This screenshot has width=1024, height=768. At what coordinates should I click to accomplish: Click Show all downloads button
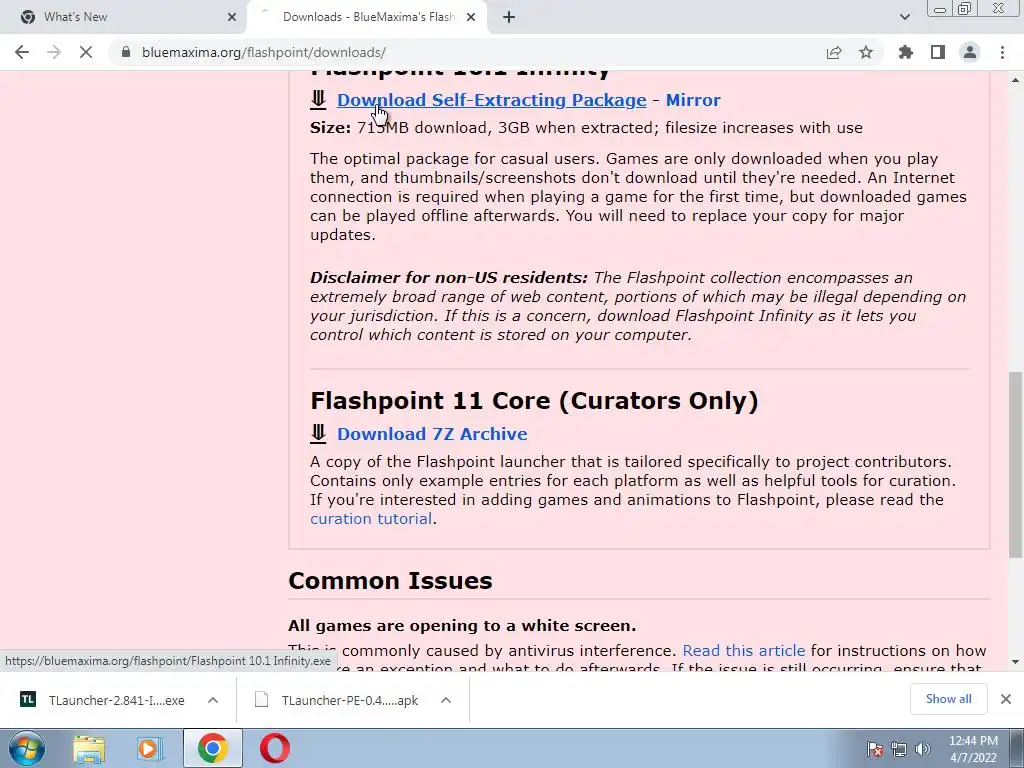tap(948, 699)
